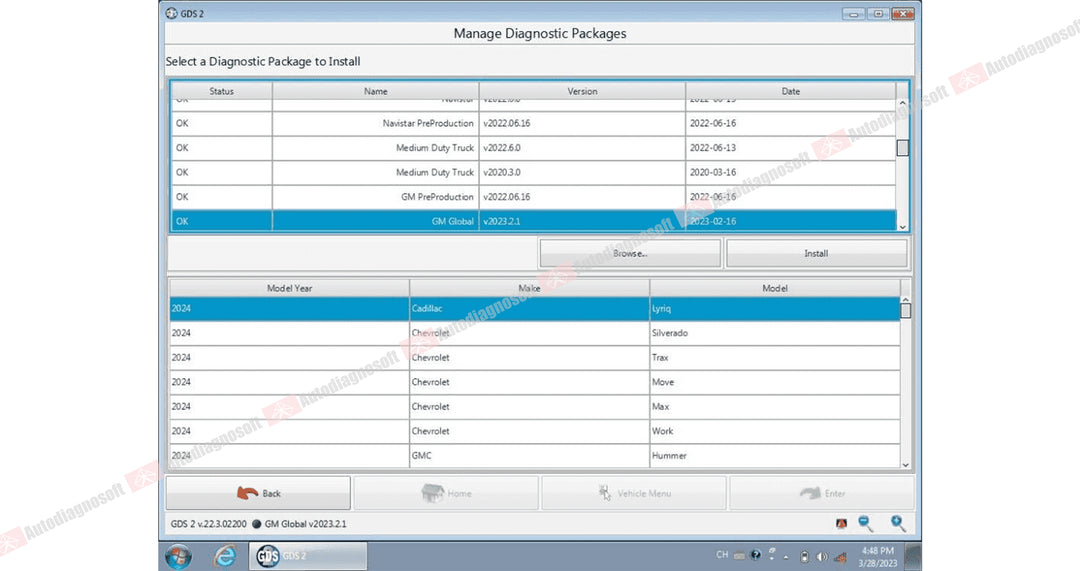Select the Max model row
The image size is (1080, 571).
[535, 406]
